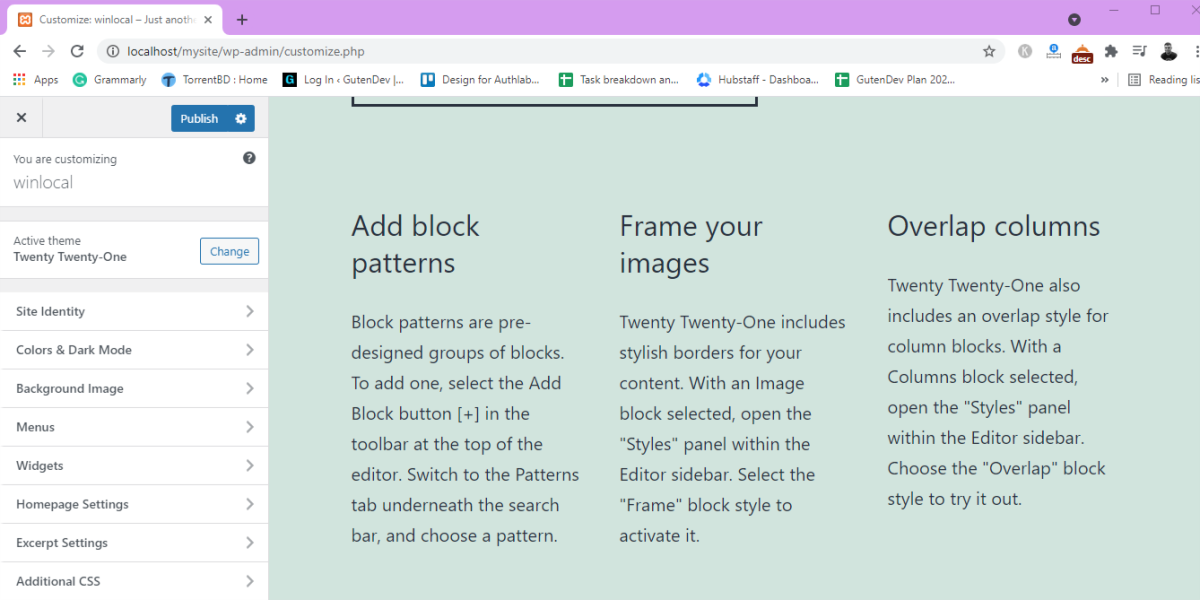Open the media controls icon in toolbar

click(1139, 51)
